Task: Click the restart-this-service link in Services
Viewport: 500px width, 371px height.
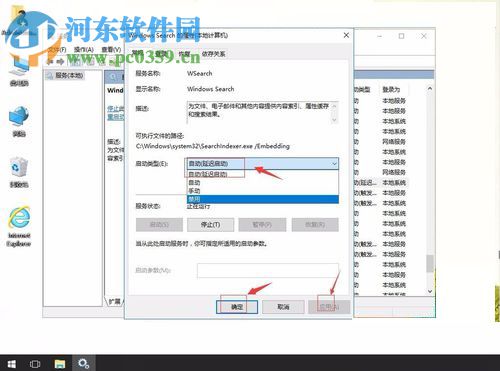Action: click(x=115, y=117)
